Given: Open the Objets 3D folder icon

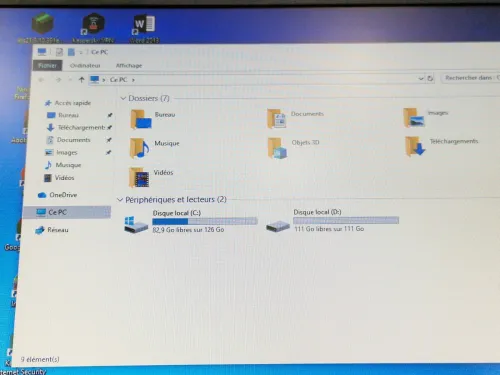Looking at the screenshot, I should tap(277, 148).
